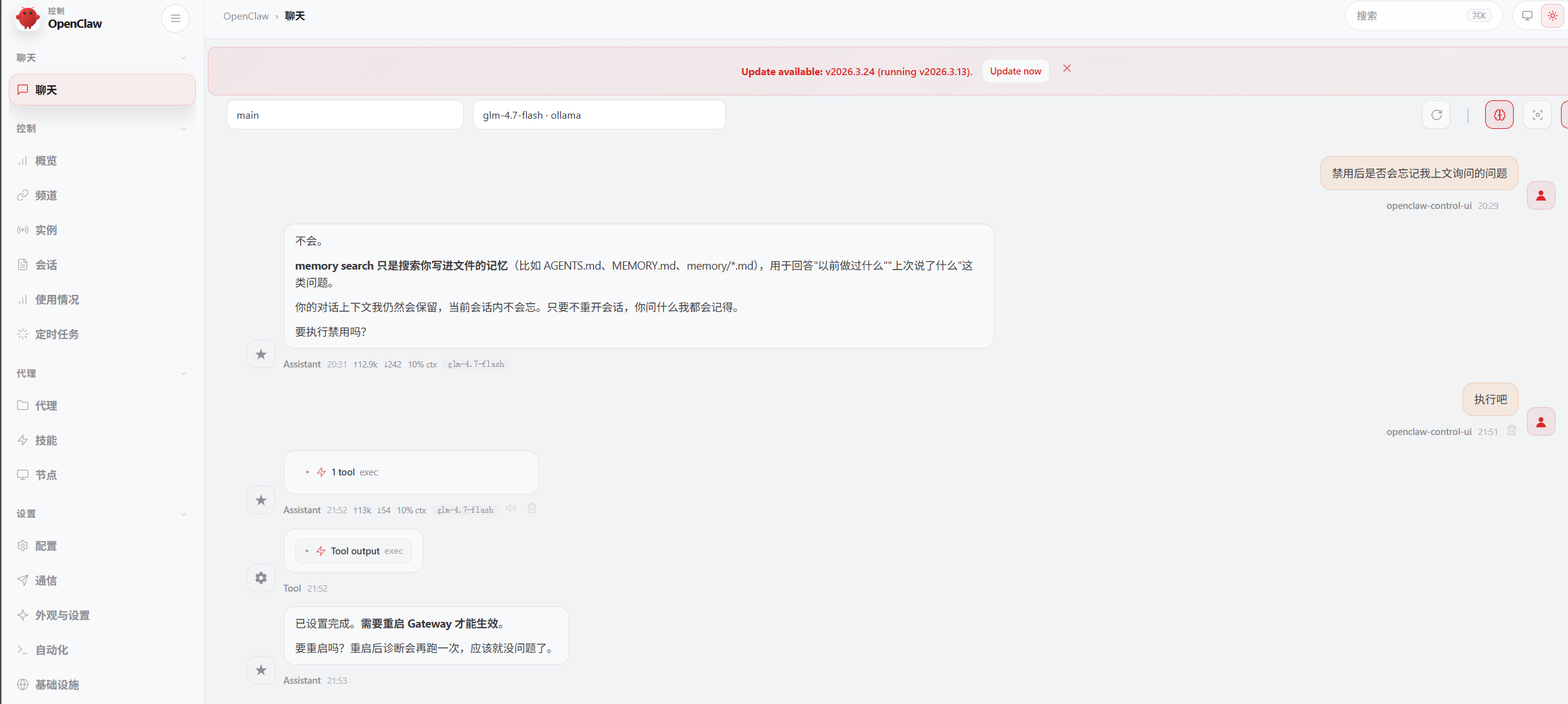
Task: Open the 定时任务 sidebar item
Action: click(x=57, y=335)
